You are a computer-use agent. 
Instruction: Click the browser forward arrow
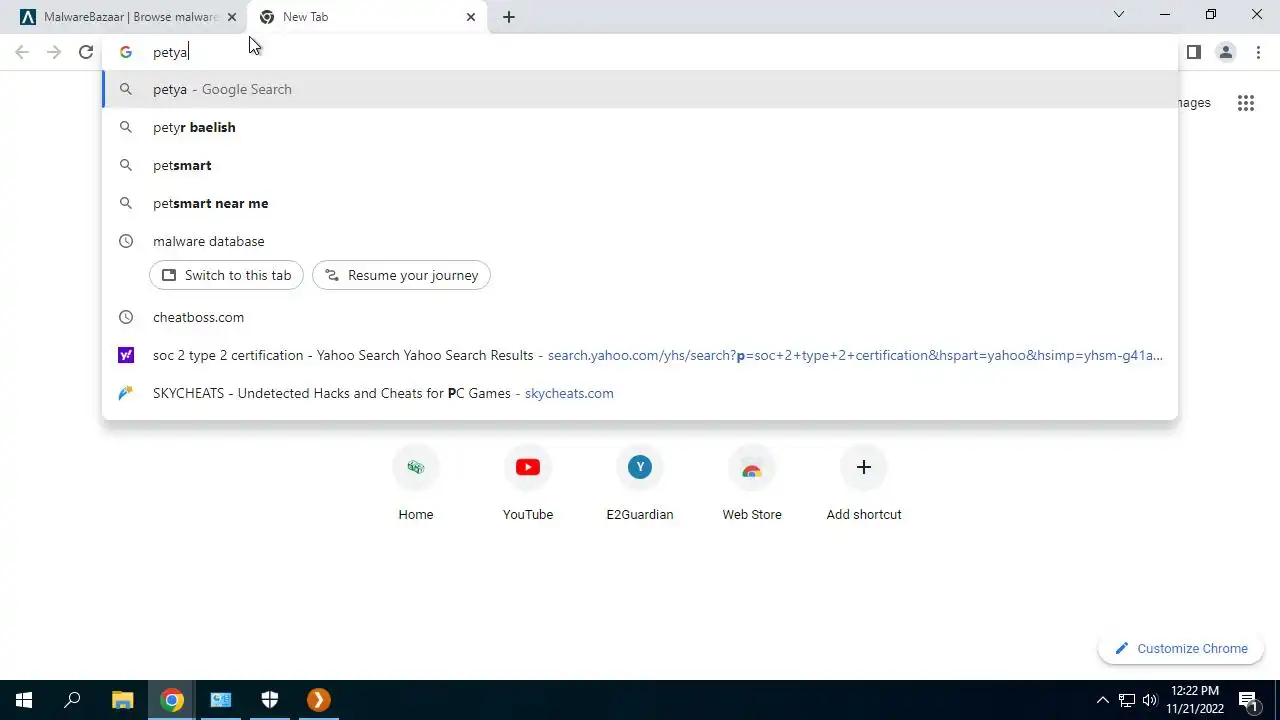[54, 52]
